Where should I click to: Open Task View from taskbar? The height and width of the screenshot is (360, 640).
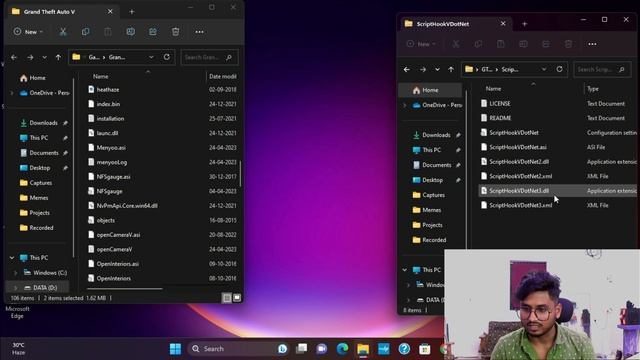point(302,349)
